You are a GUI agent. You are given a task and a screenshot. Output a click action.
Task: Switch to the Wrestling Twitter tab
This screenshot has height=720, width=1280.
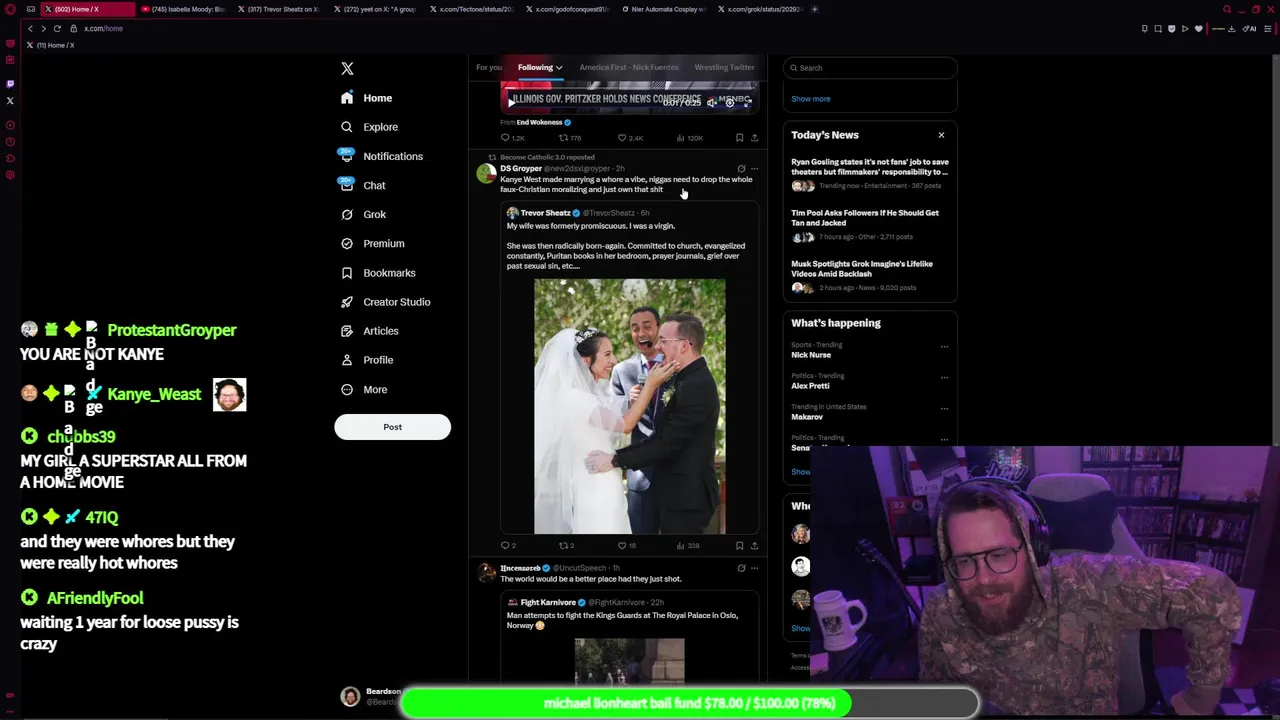click(724, 67)
